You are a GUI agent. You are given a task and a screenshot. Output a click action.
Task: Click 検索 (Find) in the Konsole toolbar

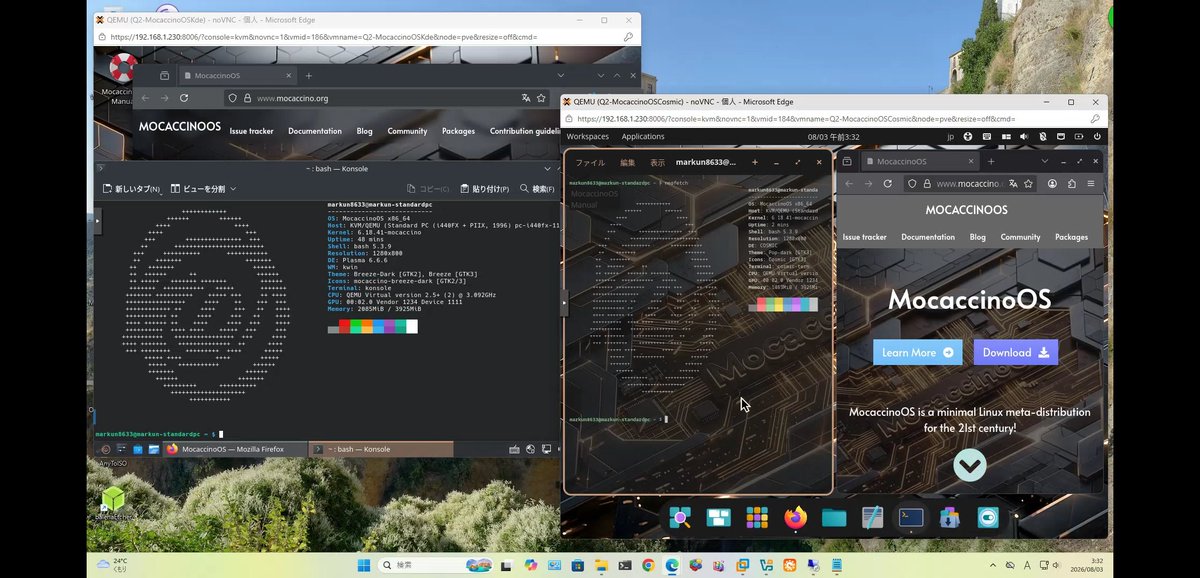click(x=537, y=188)
